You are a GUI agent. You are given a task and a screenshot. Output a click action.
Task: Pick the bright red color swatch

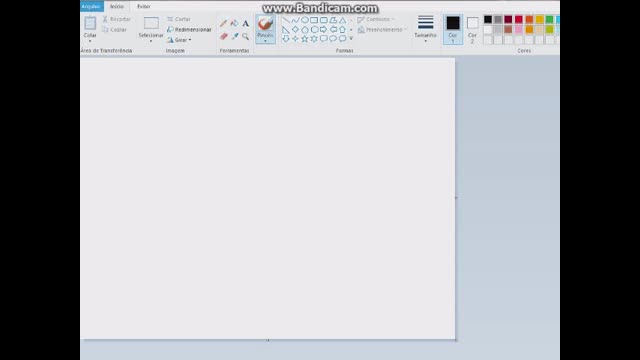coord(518,19)
